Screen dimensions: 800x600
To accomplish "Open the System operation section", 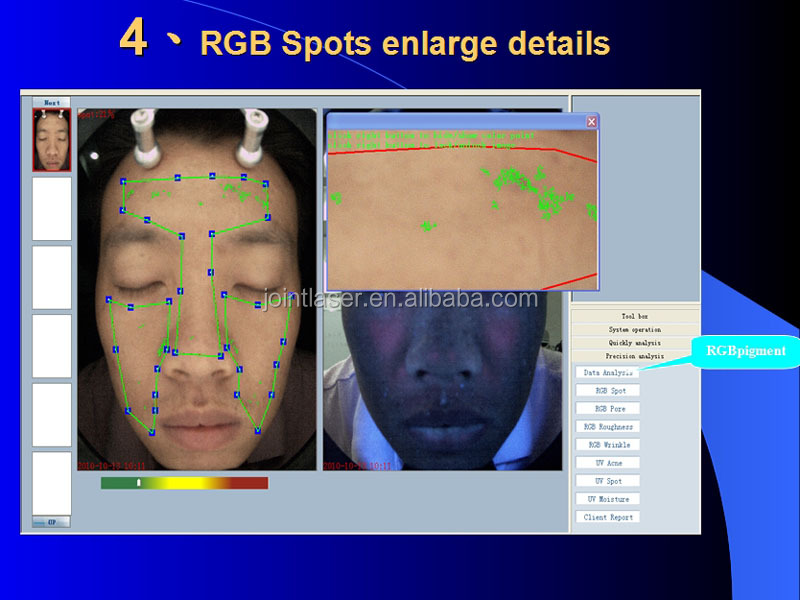I will [x=635, y=330].
